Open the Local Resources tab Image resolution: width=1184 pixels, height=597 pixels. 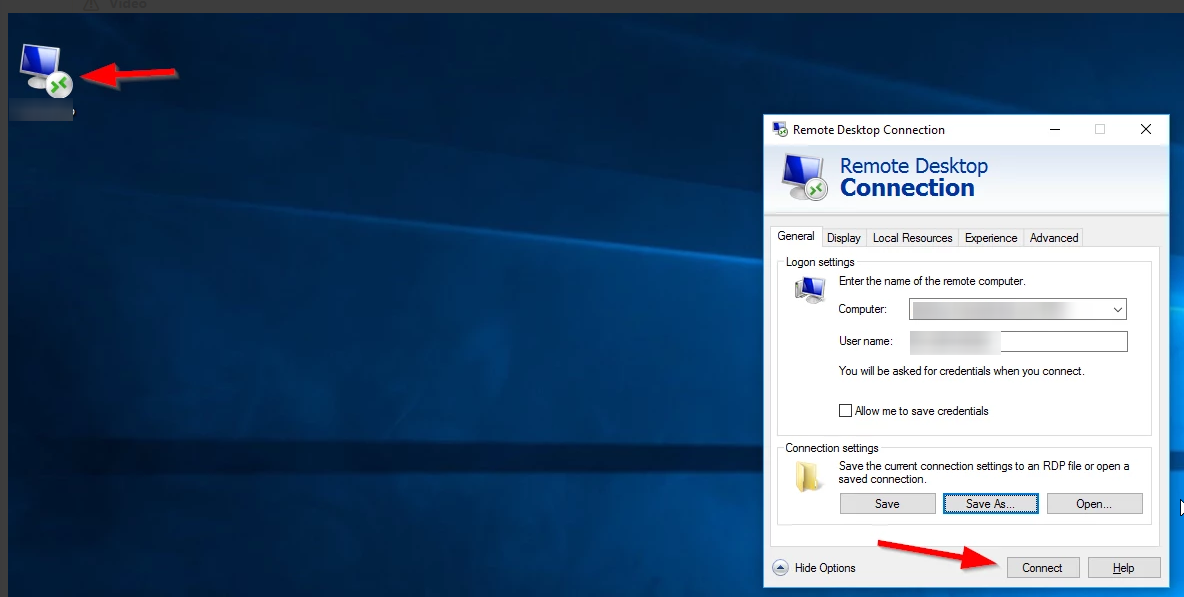911,237
